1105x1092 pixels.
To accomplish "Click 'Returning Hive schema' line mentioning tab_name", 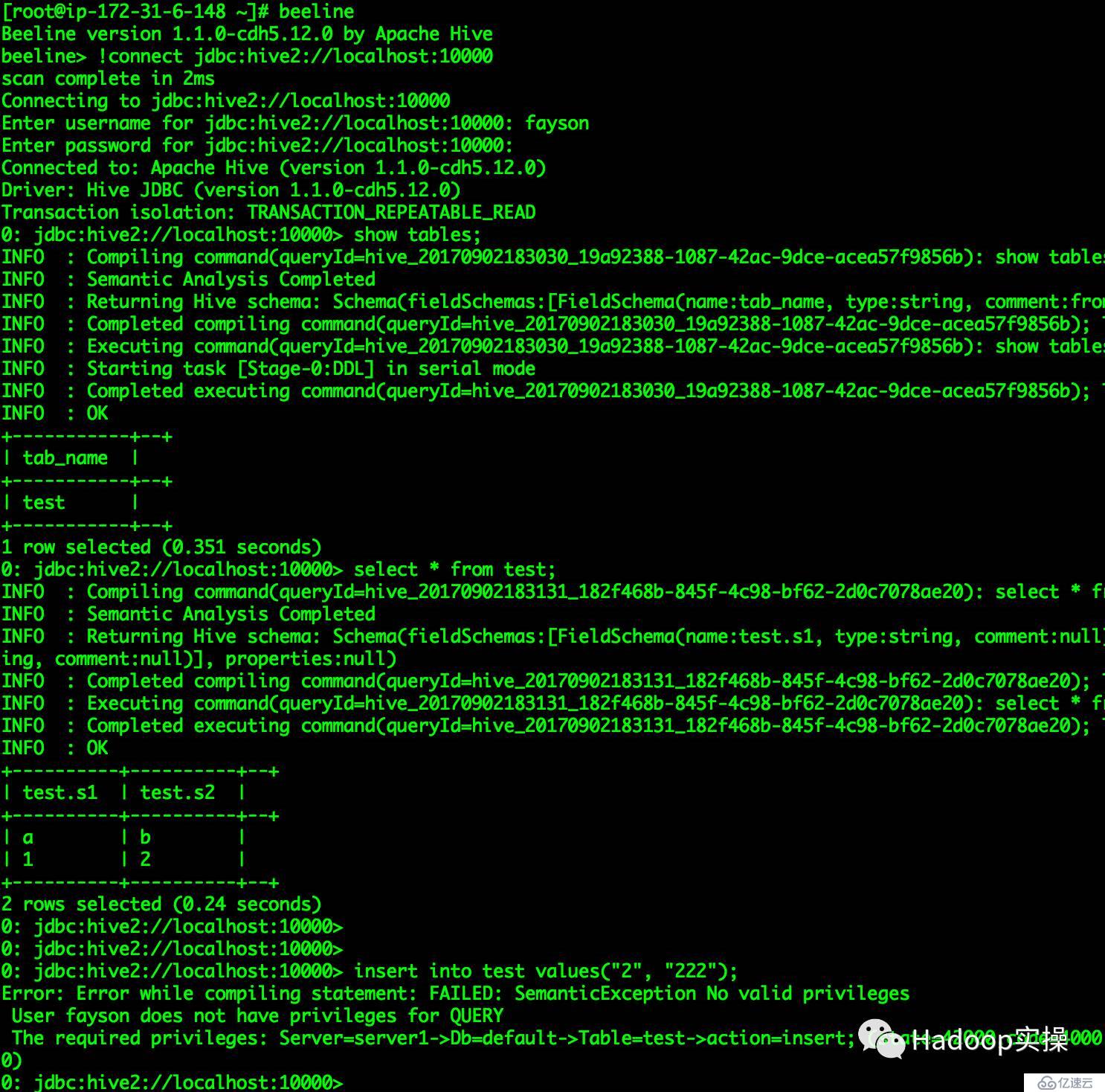I will [552, 301].
